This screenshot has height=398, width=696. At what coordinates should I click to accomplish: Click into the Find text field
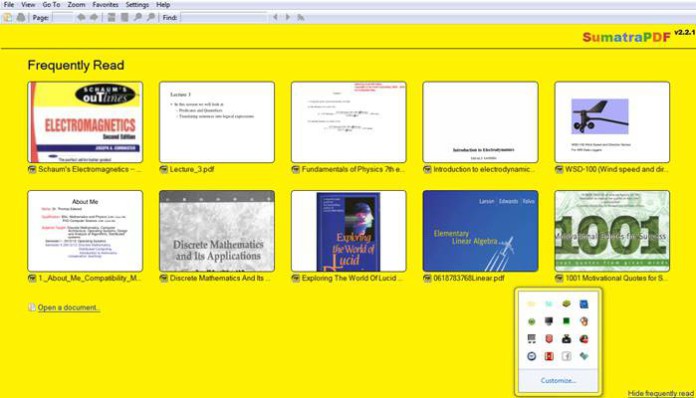[x=224, y=17]
